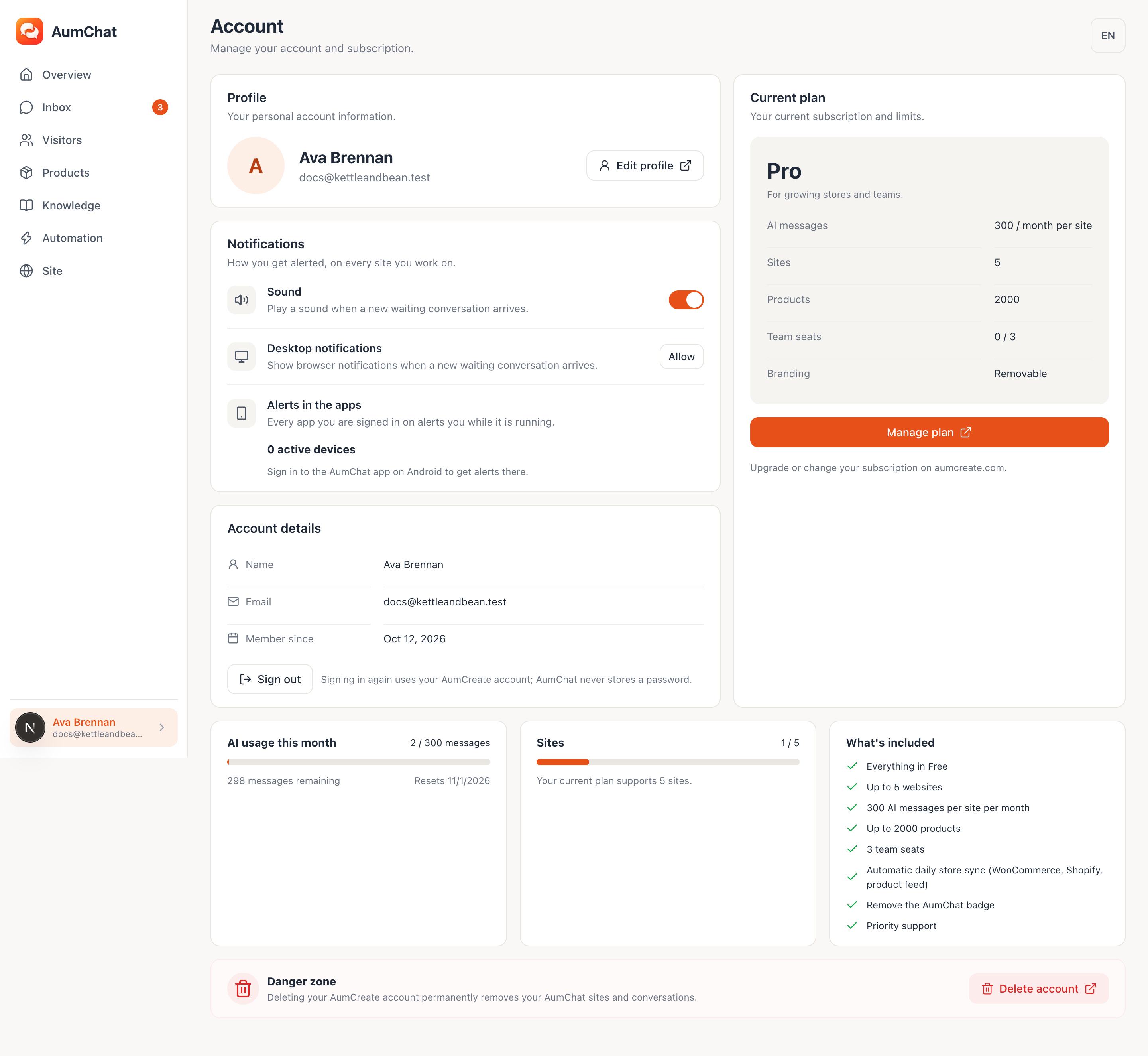Open the Visitors section
This screenshot has height=1056, width=1148.
94,140
